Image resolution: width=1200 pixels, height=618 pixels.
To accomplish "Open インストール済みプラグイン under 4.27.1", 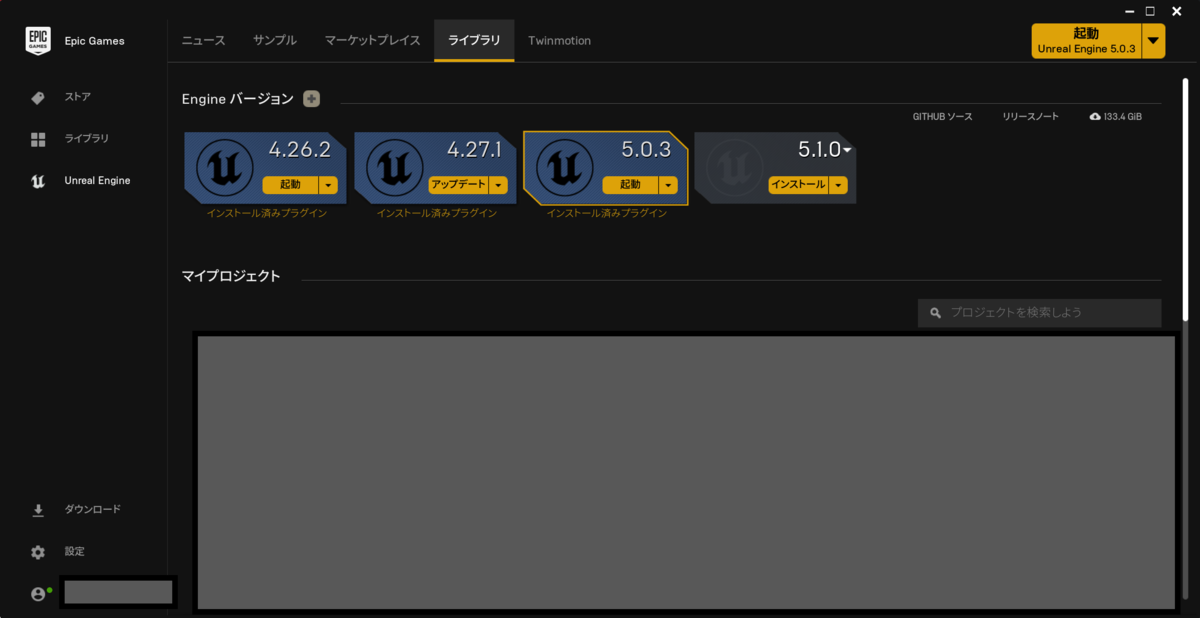I will point(437,213).
